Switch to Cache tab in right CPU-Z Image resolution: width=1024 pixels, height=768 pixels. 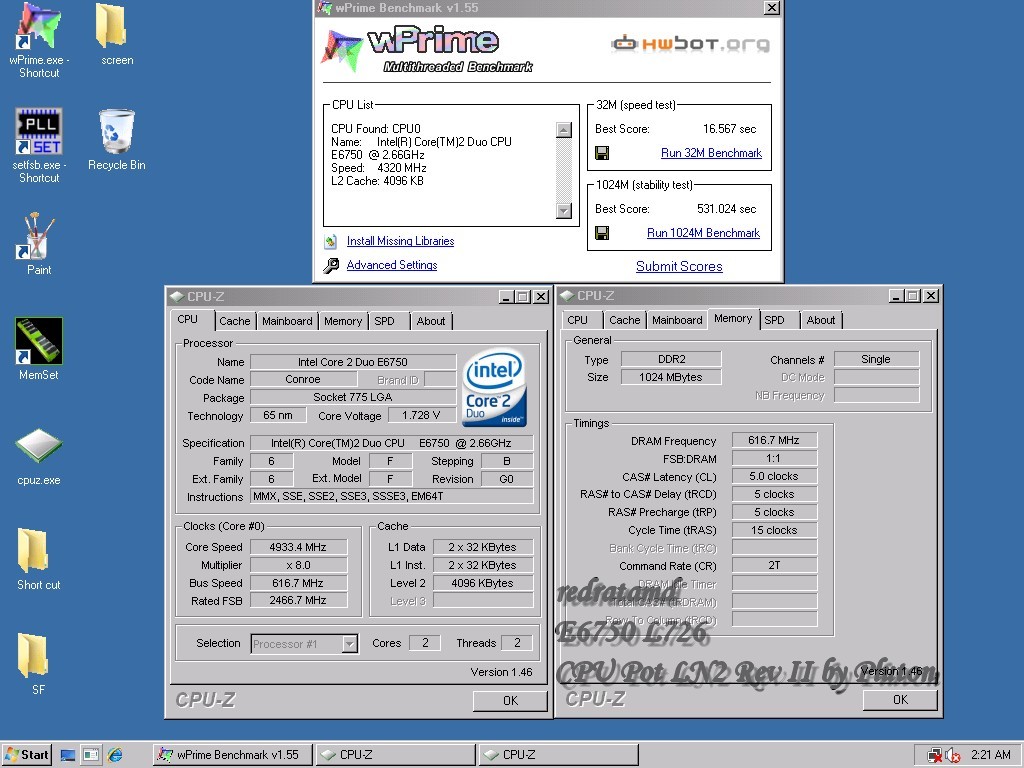click(625, 320)
